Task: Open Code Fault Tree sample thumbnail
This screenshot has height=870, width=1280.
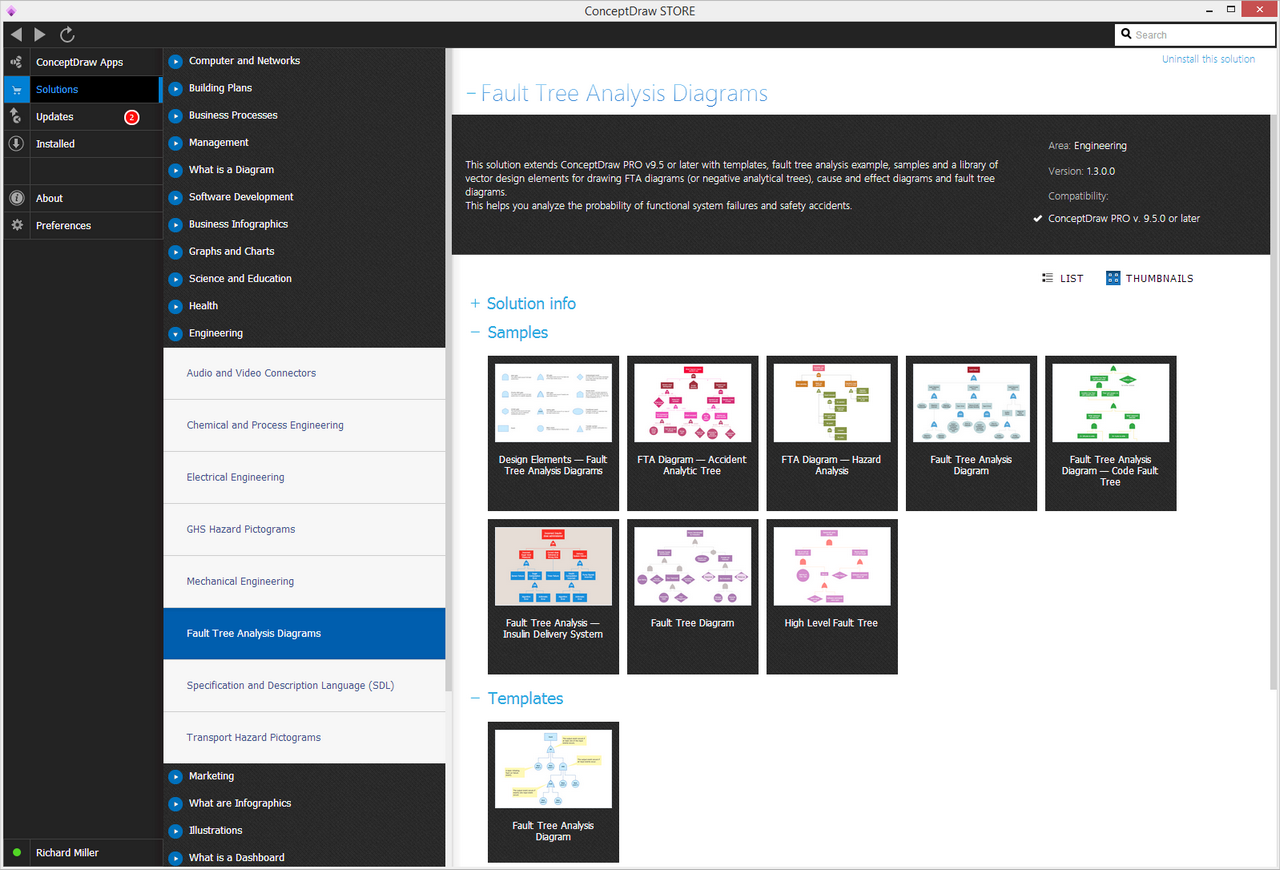Action: click(x=1111, y=433)
